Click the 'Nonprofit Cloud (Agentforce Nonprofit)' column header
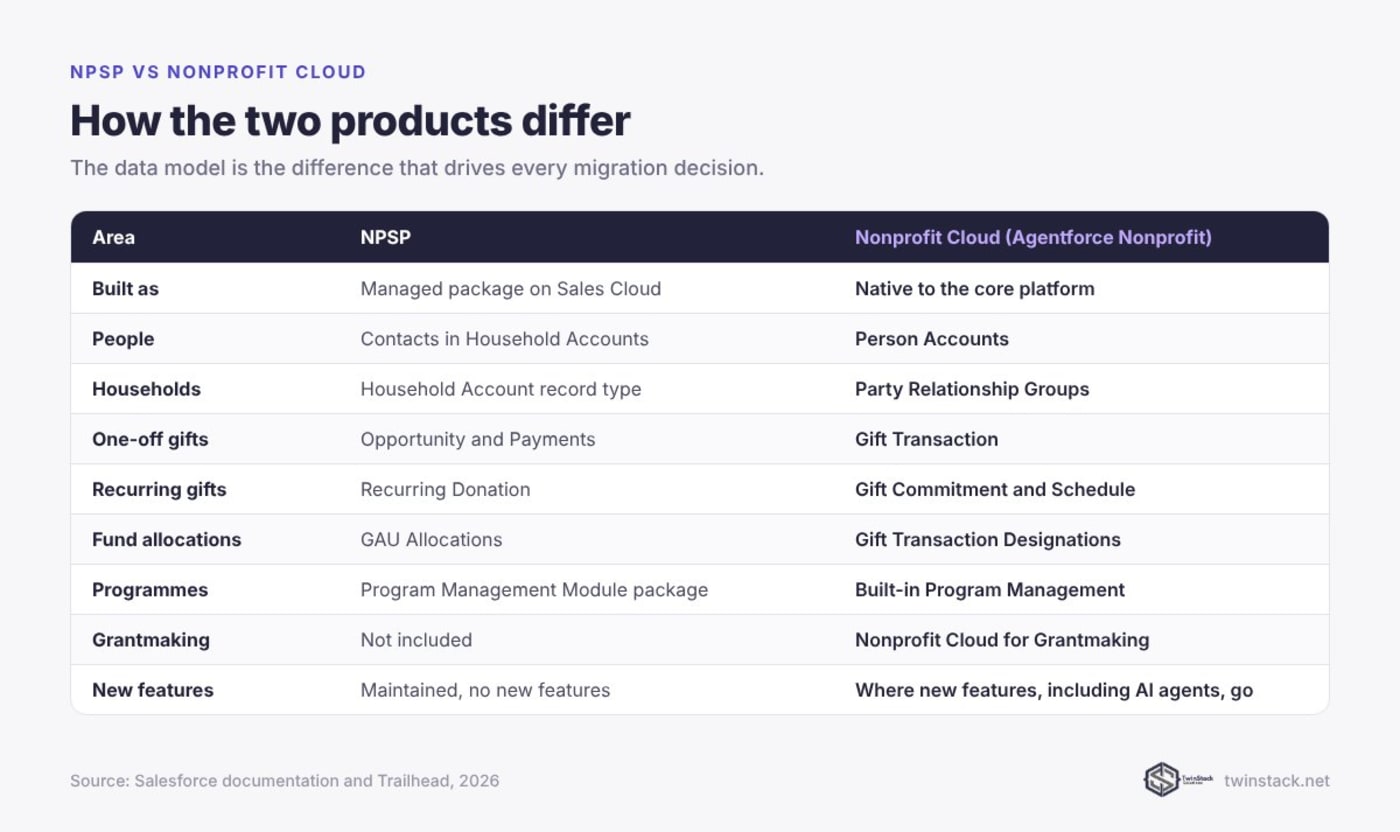1400x832 pixels. click(1033, 238)
